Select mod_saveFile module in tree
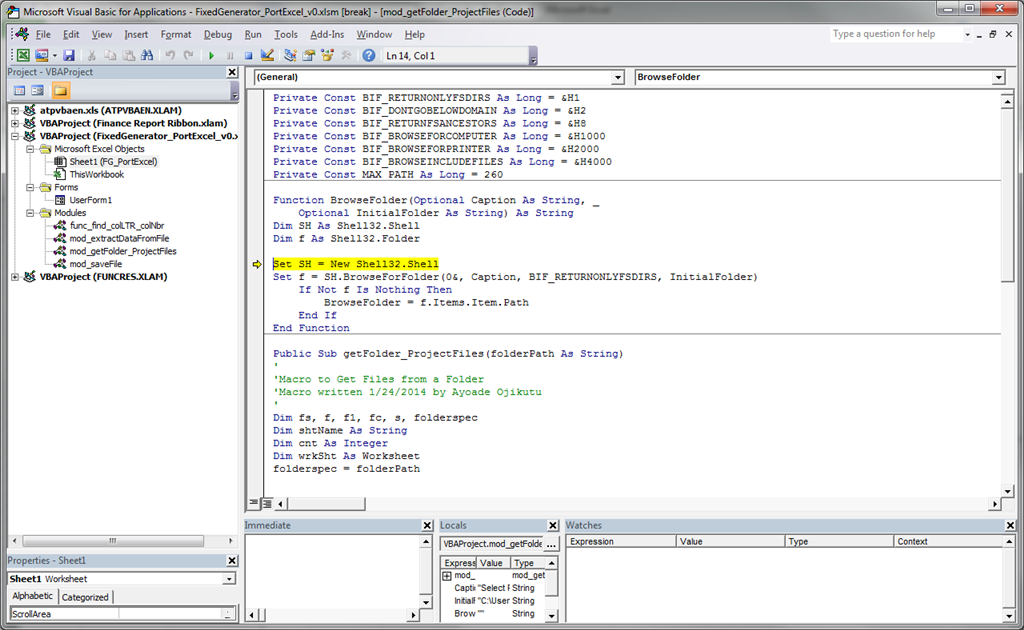Image resolution: width=1024 pixels, height=630 pixels. (96, 264)
